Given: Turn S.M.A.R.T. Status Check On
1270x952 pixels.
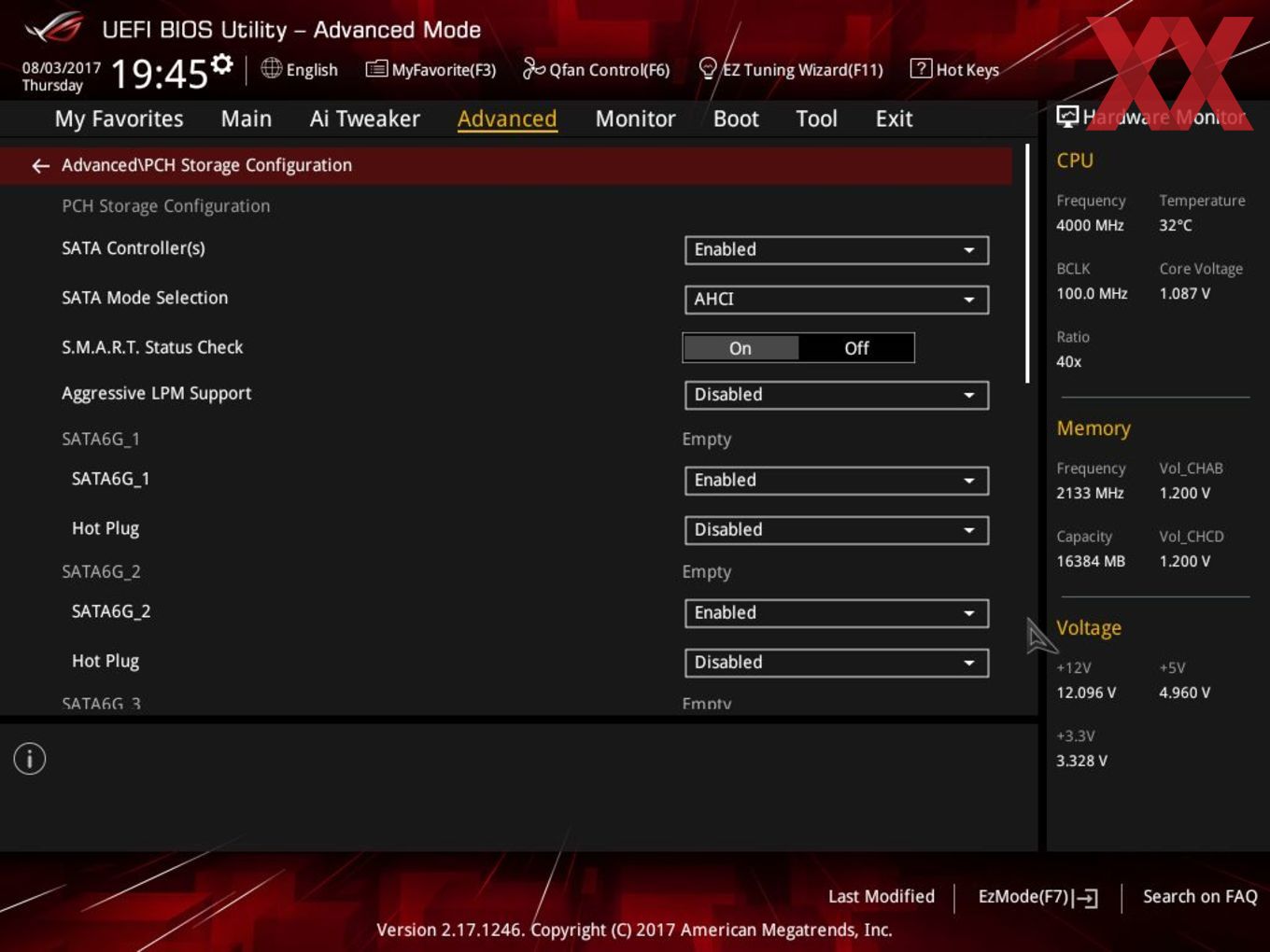Looking at the screenshot, I should [x=741, y=348].
